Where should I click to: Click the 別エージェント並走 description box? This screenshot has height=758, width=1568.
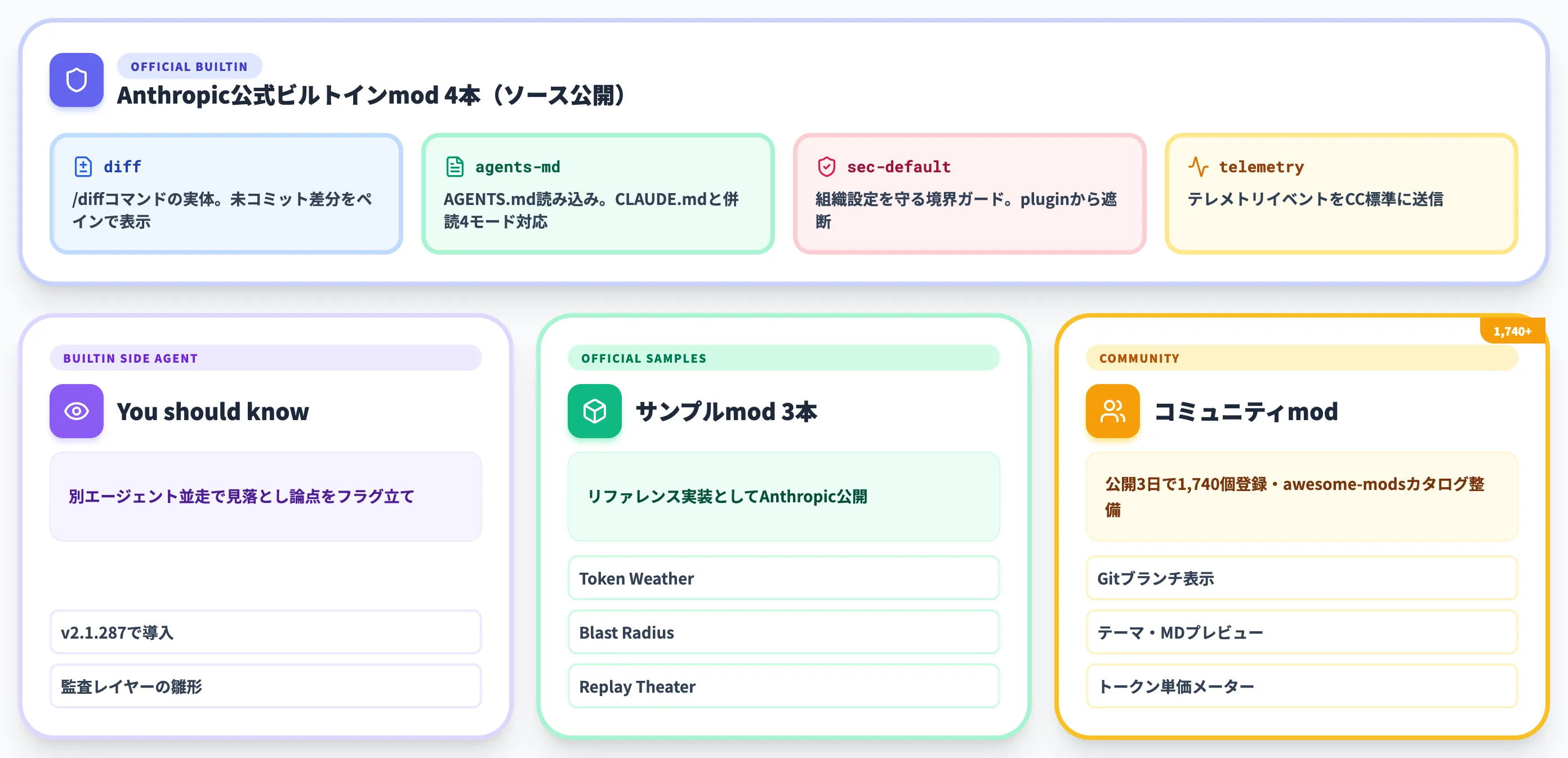[x=265, y=496]
